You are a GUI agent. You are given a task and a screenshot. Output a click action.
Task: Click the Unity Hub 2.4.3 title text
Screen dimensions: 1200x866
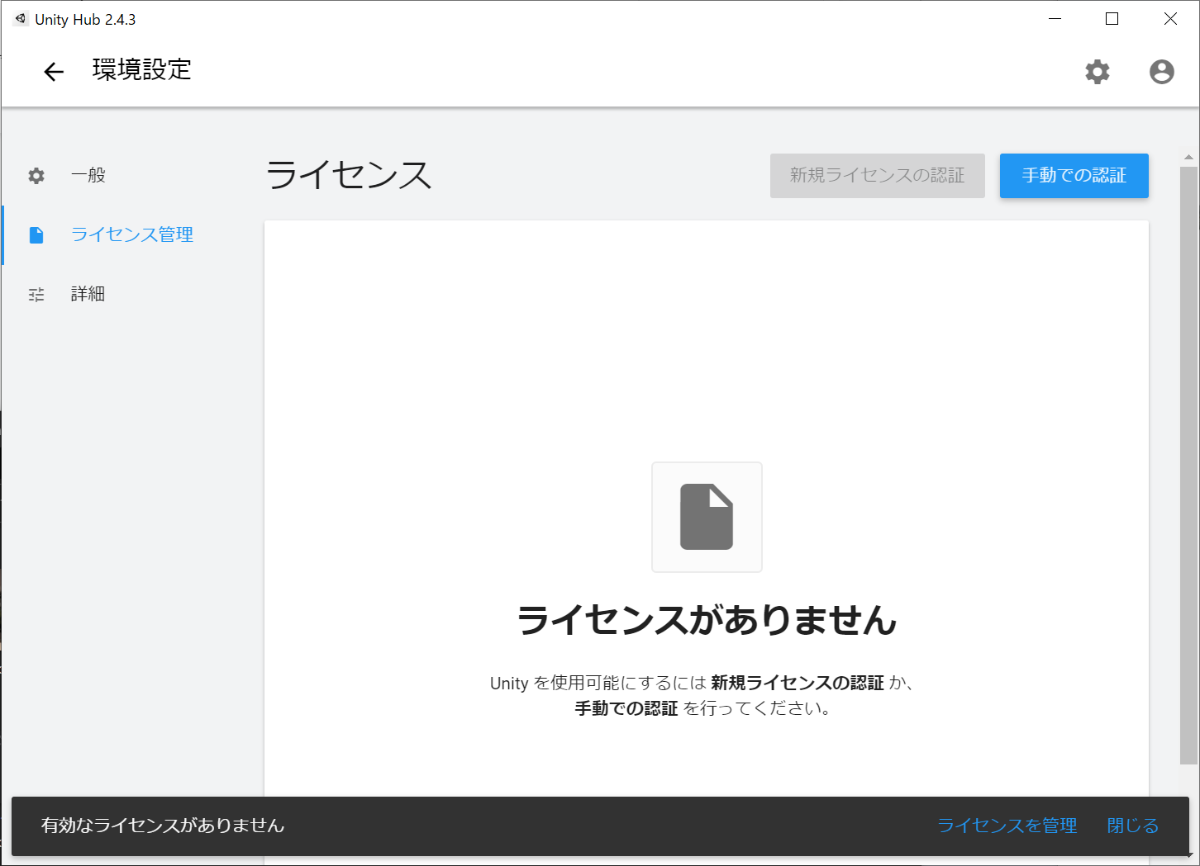[x=85, y=19]
